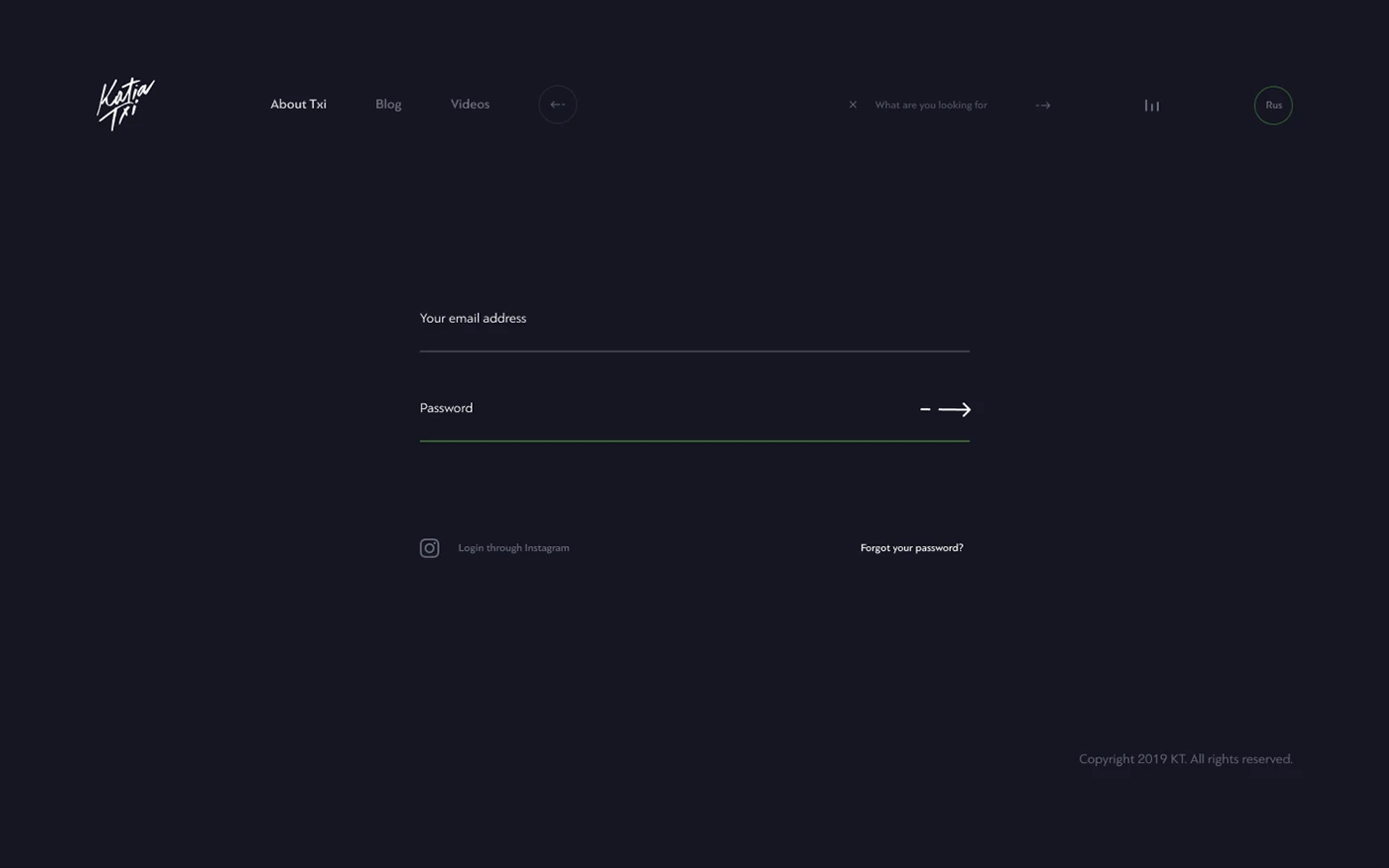Screen dimensions: 1389x868
Task: Switch language with the Rus button
Action: point(1273,106)
